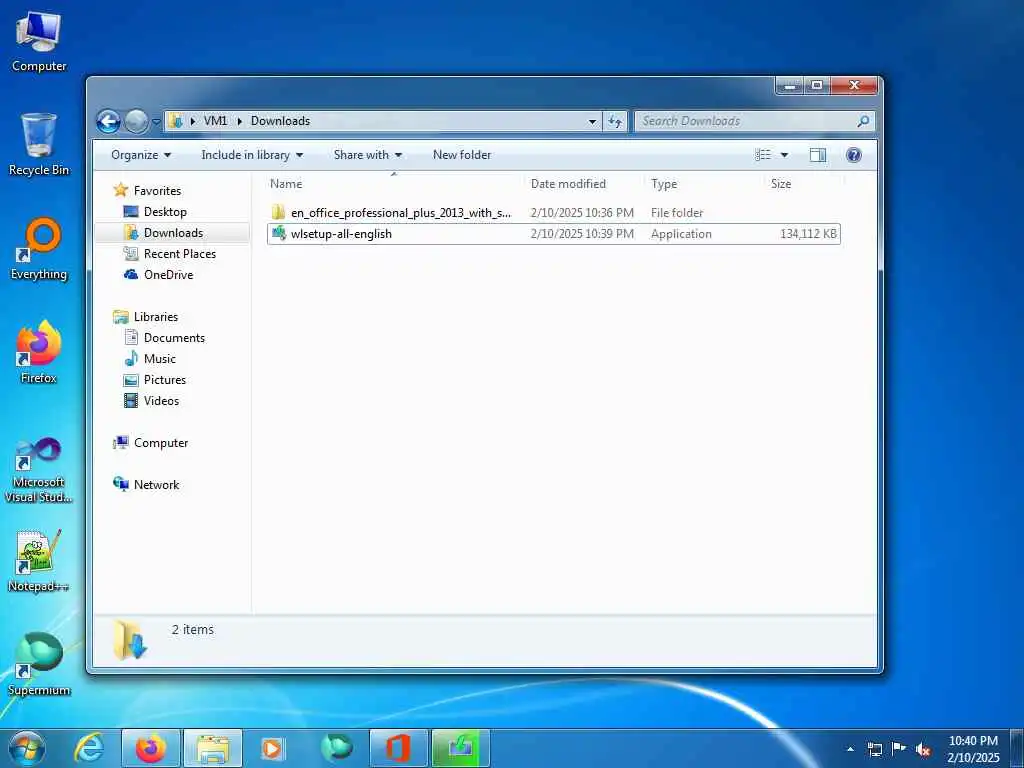Switch to the green installer taskbar button
The height and width of the screenshot is (768, 1024).
pyautogui.click(x=460, y=748)
